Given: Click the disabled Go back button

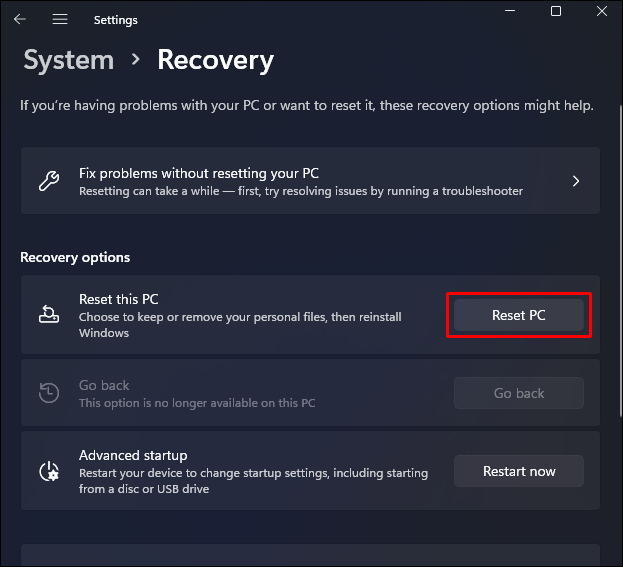Looking at the screenshot, I should [519, 393].
